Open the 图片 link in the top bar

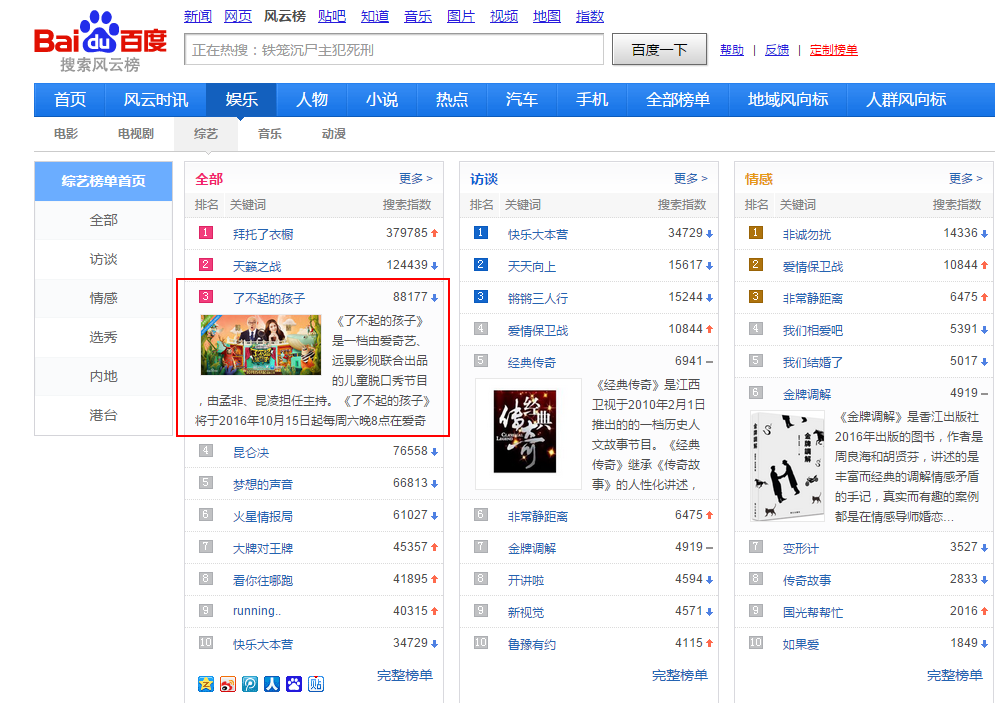[460, 16]
